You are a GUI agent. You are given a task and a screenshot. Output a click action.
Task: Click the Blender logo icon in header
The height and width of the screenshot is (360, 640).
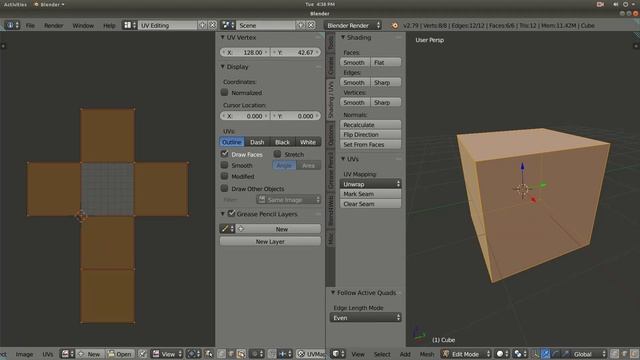pos(395,25)
